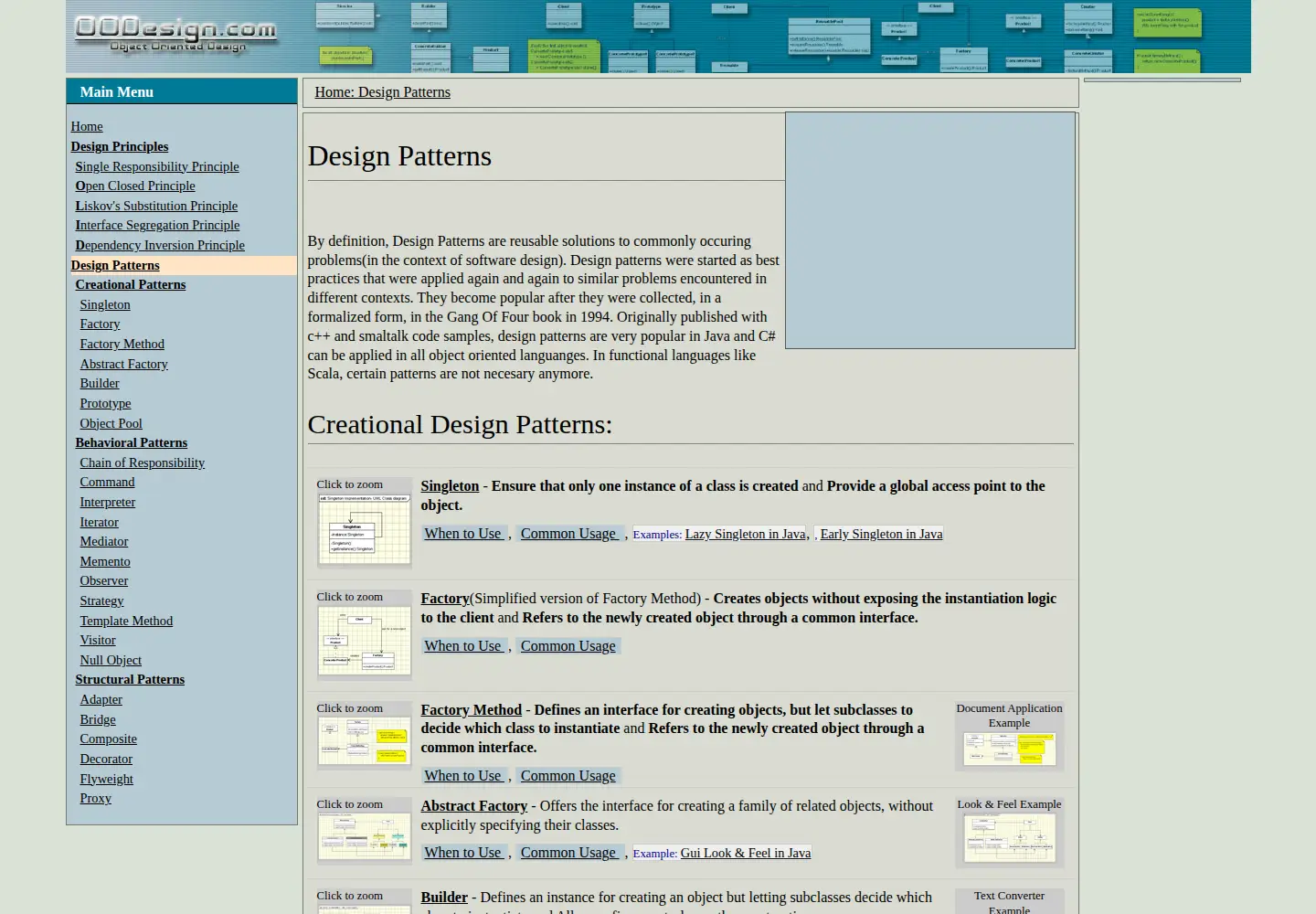
Task: Open Early Singleton in Java example
Action: point(881,534)
